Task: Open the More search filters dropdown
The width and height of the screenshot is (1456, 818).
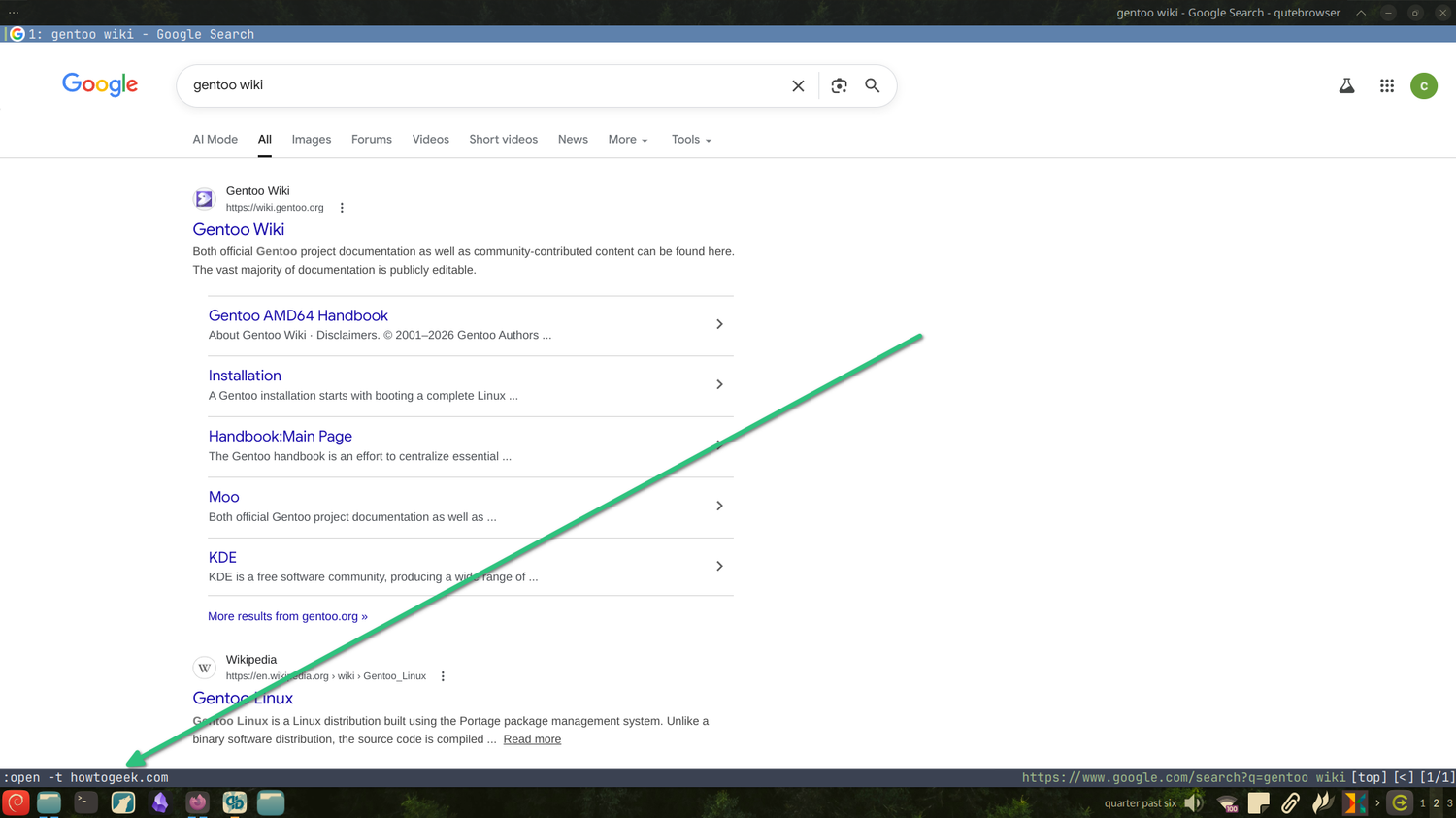Action: [x=628, y=140]
